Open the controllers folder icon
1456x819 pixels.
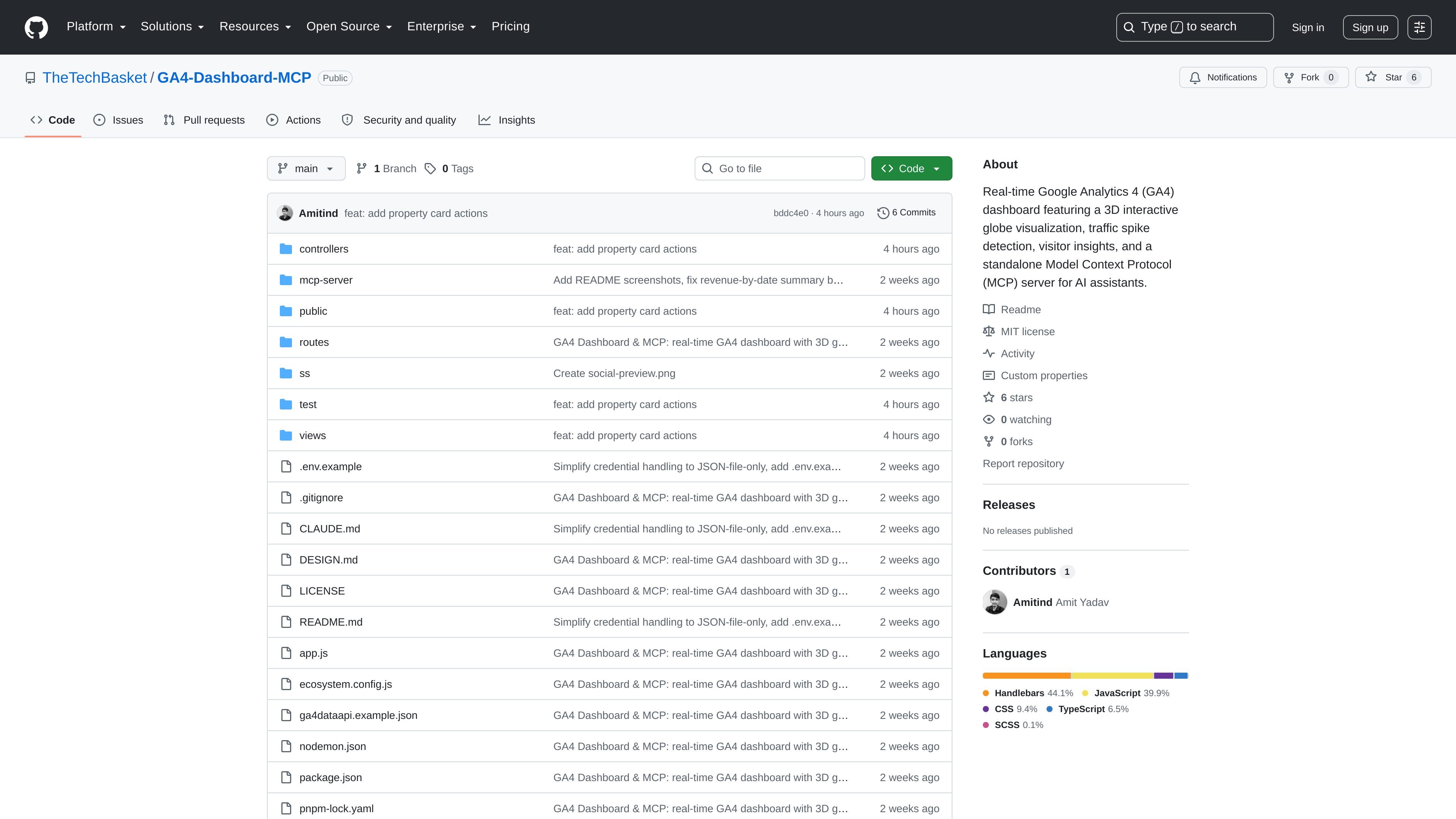click(286, 249)
